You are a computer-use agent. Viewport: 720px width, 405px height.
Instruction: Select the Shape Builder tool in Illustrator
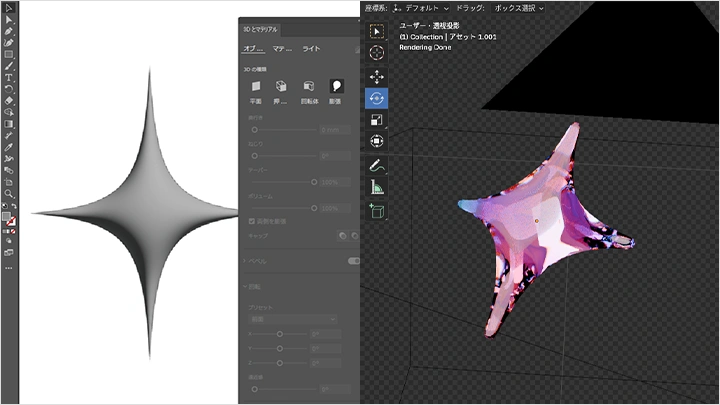[x=9, y=112]
